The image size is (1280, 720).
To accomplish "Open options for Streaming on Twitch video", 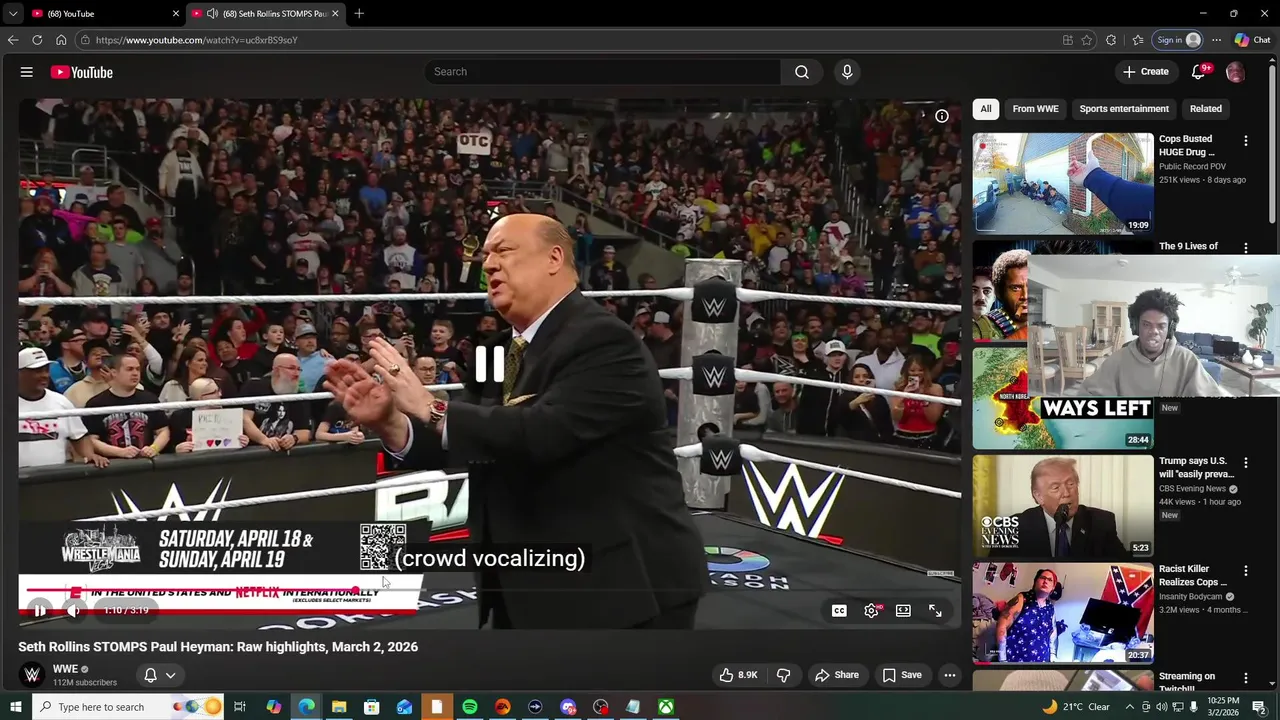I will click(x=1245, y=678).
